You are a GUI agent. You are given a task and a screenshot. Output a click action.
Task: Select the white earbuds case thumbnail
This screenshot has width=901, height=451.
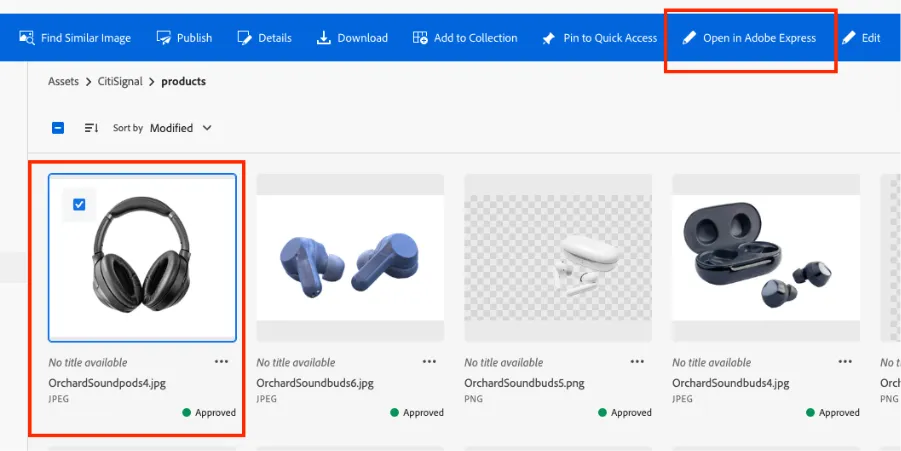pyautogui.click(x=558, y=257)
